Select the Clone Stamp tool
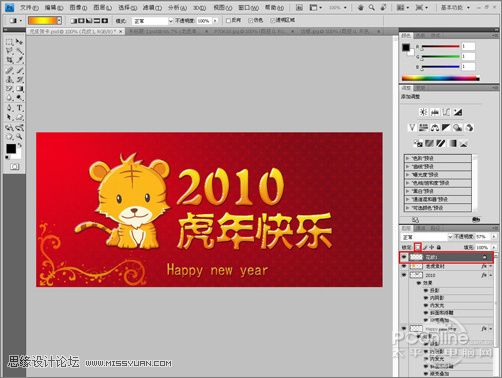502x378 pixels. pos(9,79)
